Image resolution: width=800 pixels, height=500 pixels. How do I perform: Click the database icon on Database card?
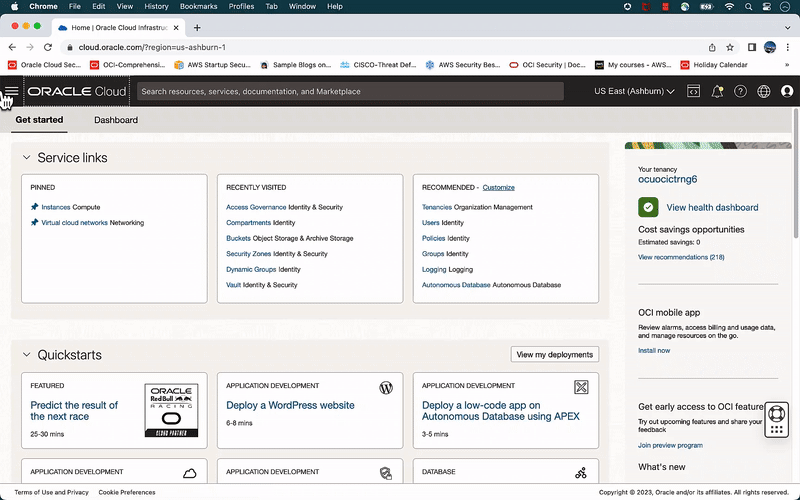tap(581, 473)
